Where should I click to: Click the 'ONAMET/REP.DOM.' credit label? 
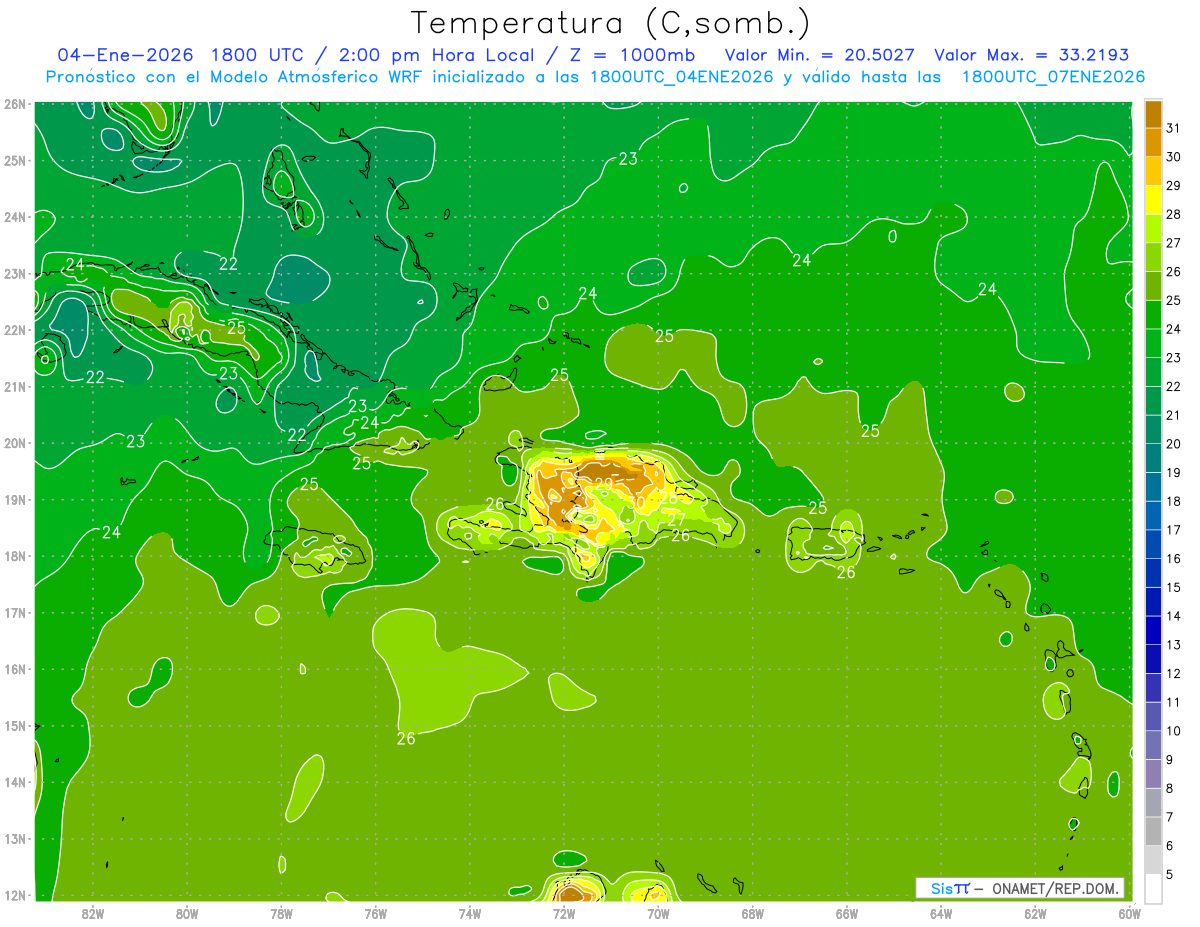pos(1056,888)
